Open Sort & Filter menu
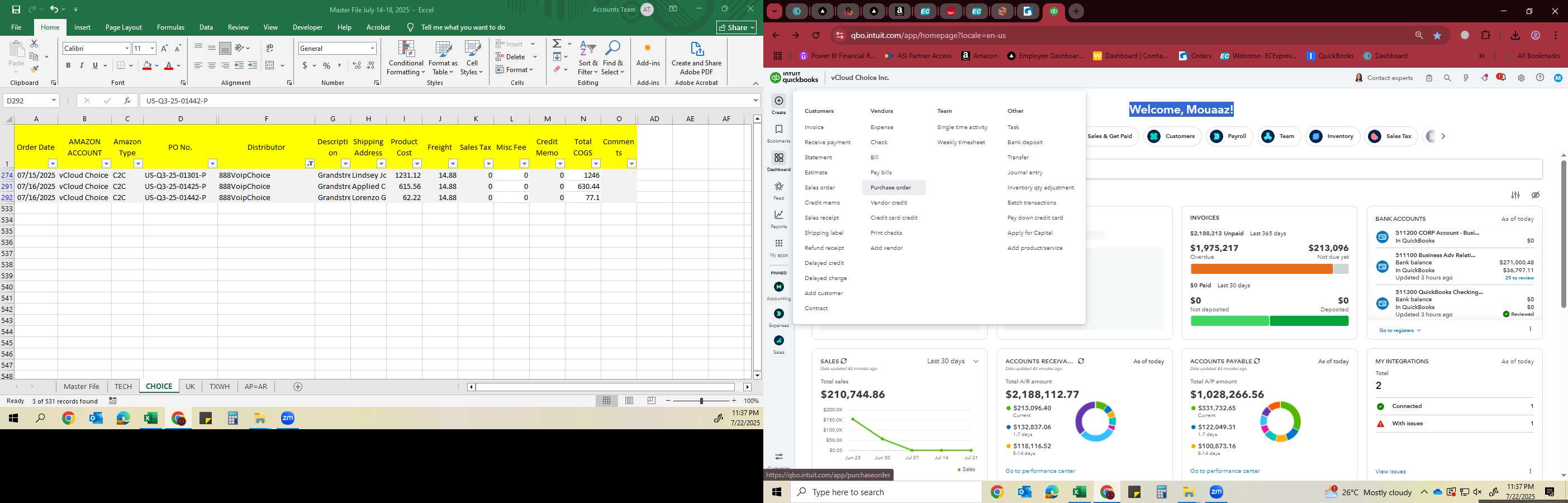The image size is (1568, 503). point(588,58)
